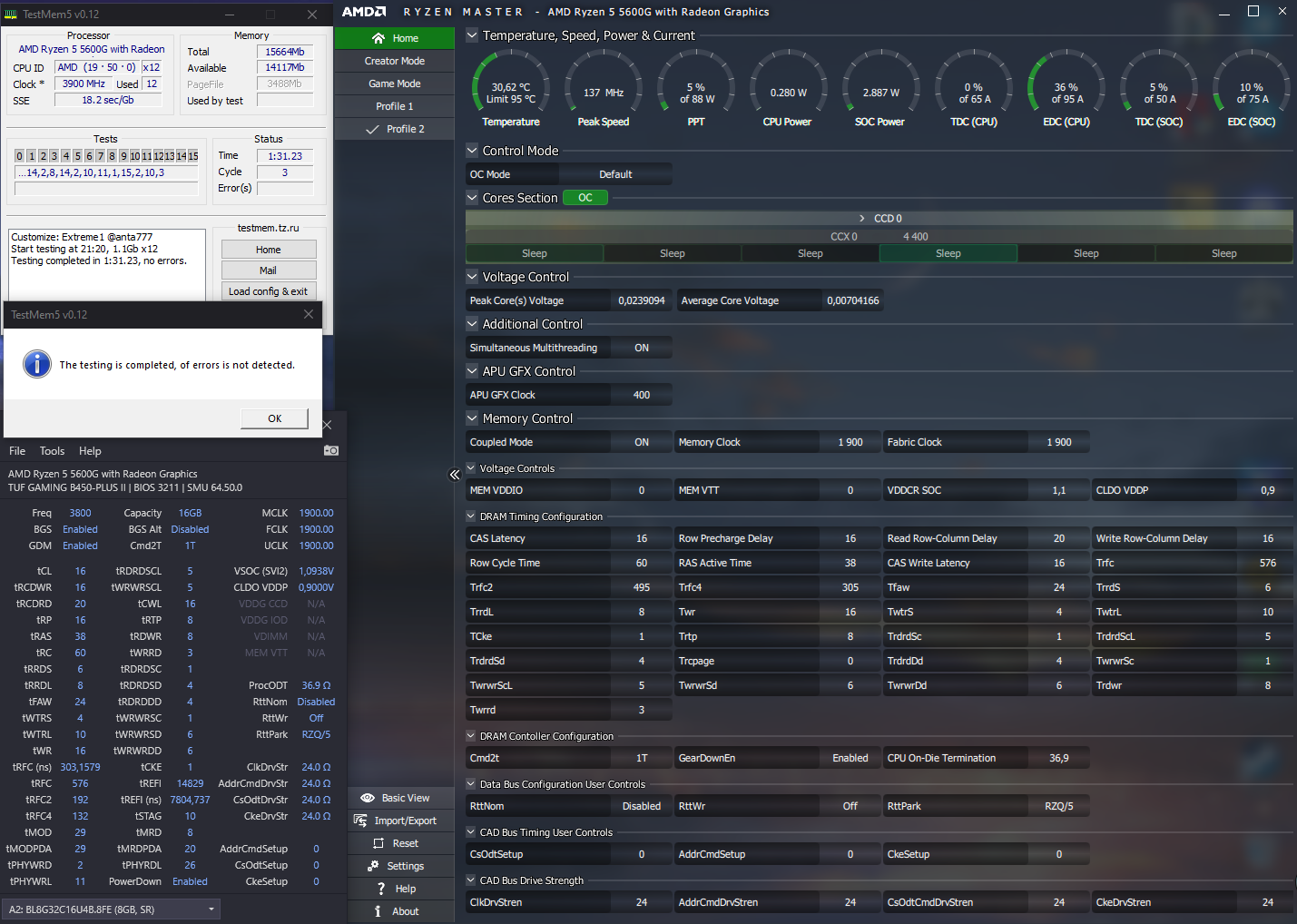Click the Mail button in TestMem5
1297x924 pixels.
[269, 270]
